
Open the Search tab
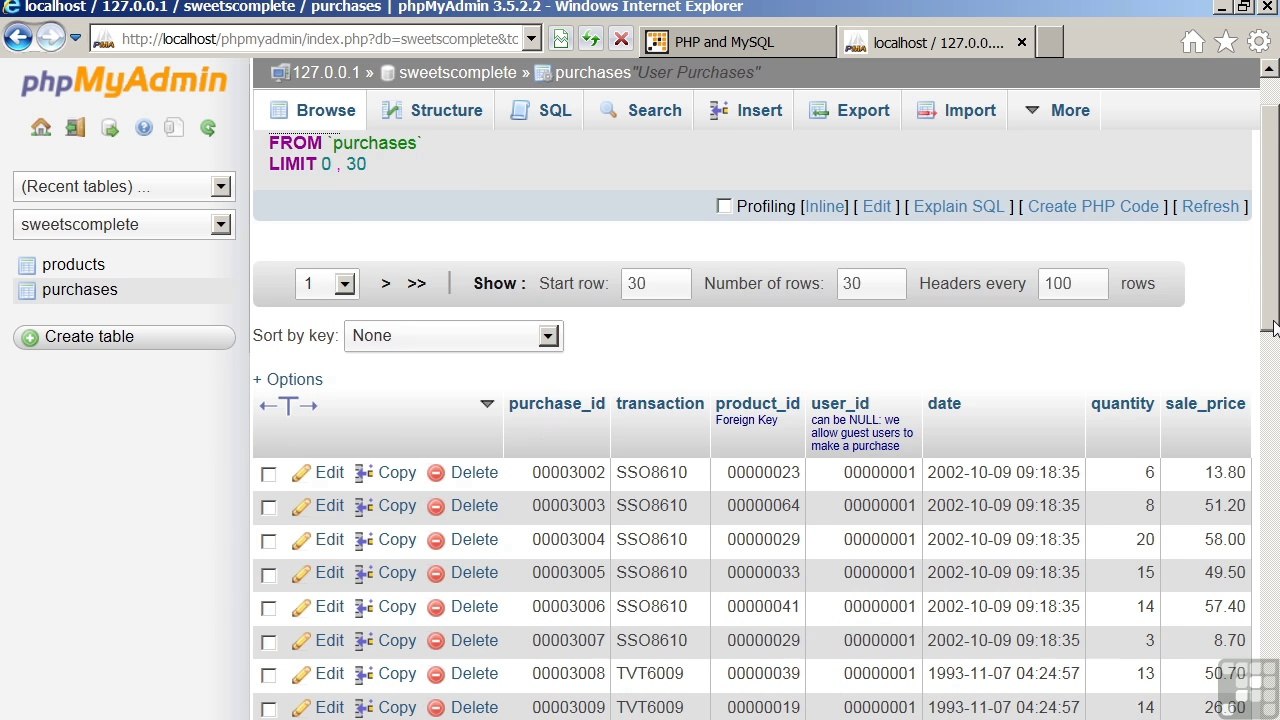[640, 110]
